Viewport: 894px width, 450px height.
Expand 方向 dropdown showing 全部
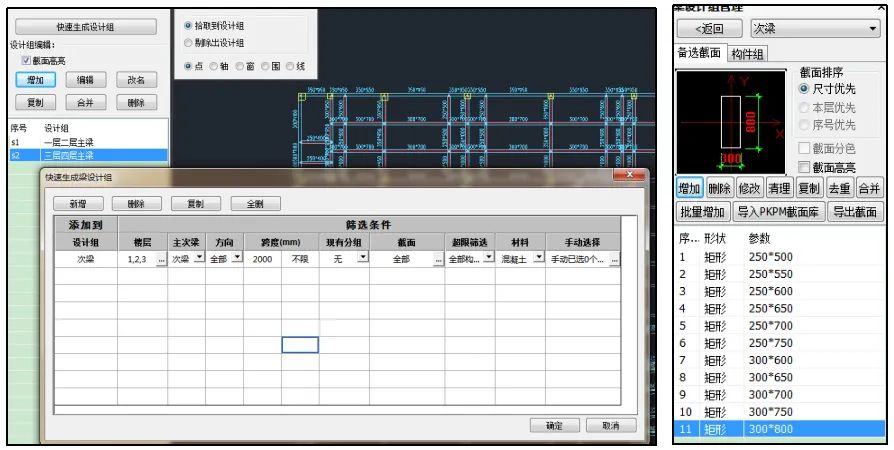tap(237, 258)
